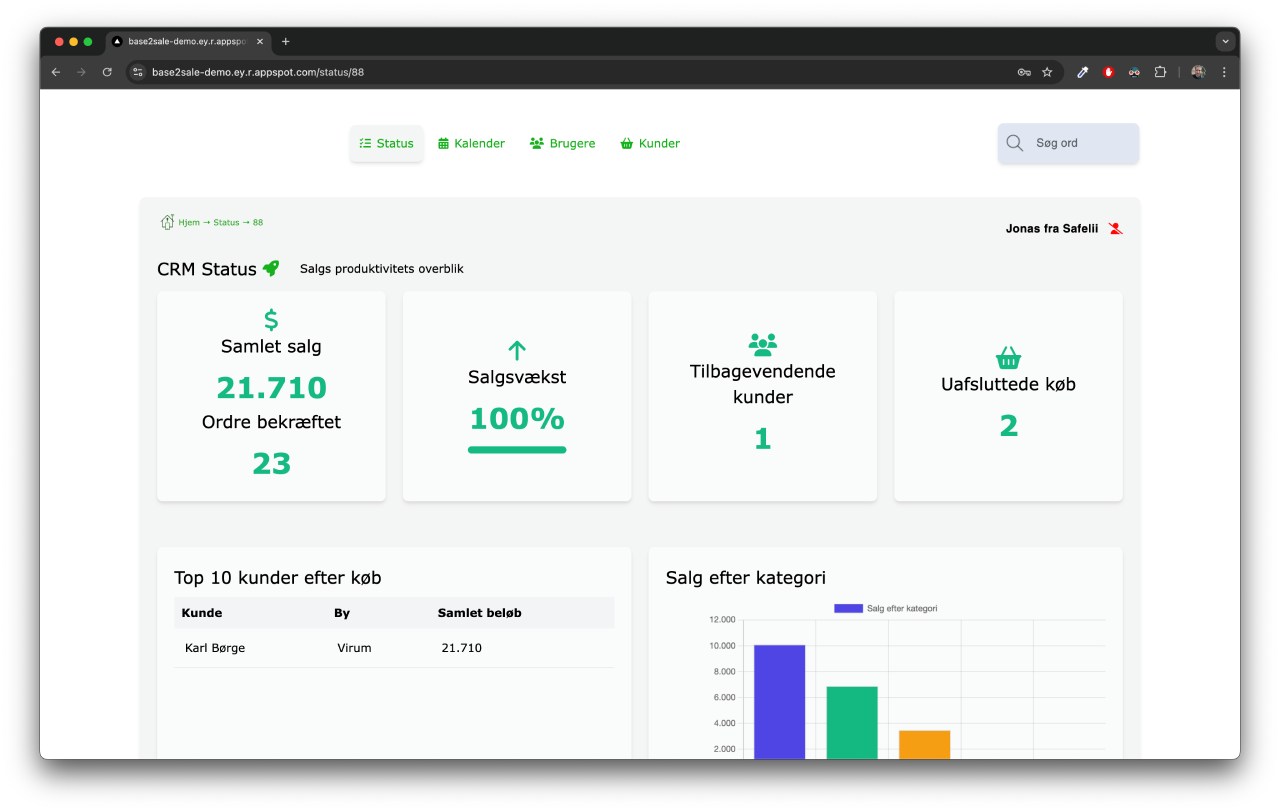
Task: Click the magnifier icon in search box
Action: pyautogui.click(x=1014, y=143)
